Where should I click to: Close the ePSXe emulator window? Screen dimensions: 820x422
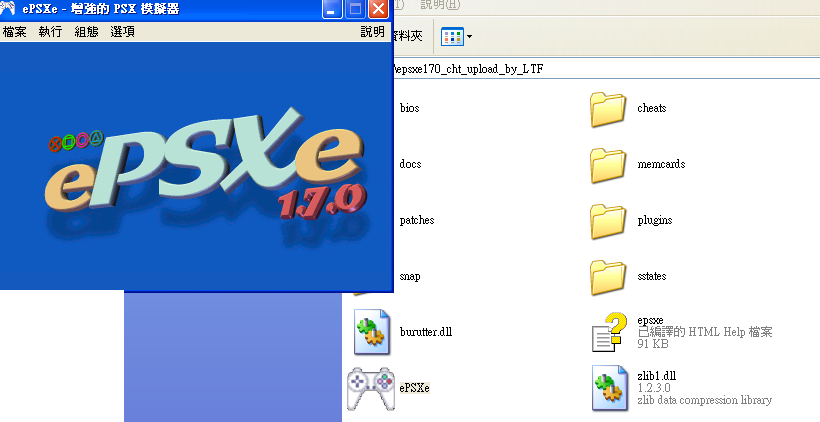[x=378, y=9]
